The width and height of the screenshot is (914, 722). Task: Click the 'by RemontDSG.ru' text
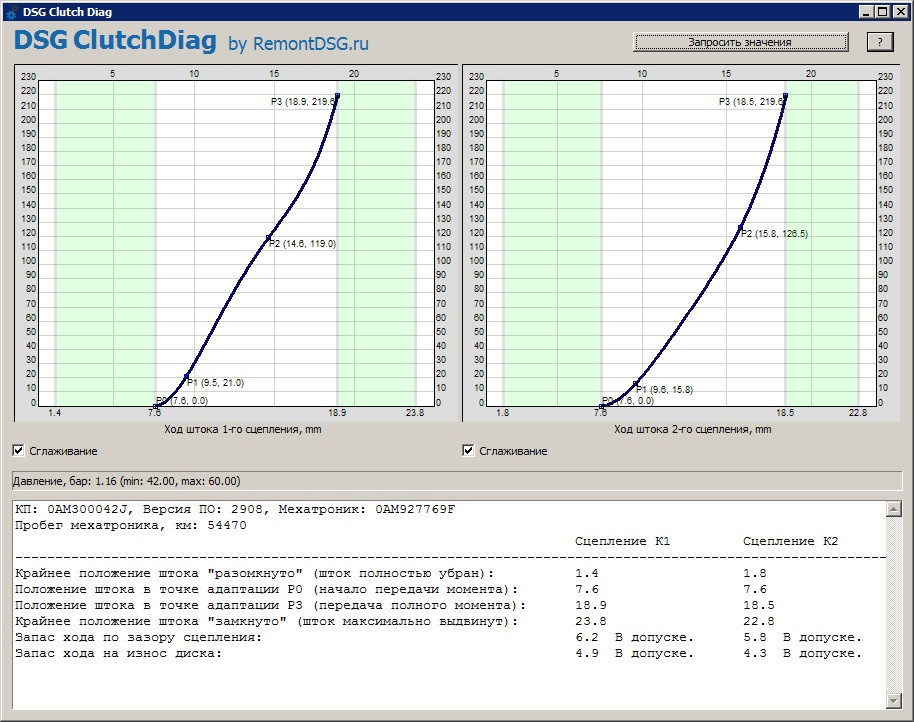(x=298, y=43)
